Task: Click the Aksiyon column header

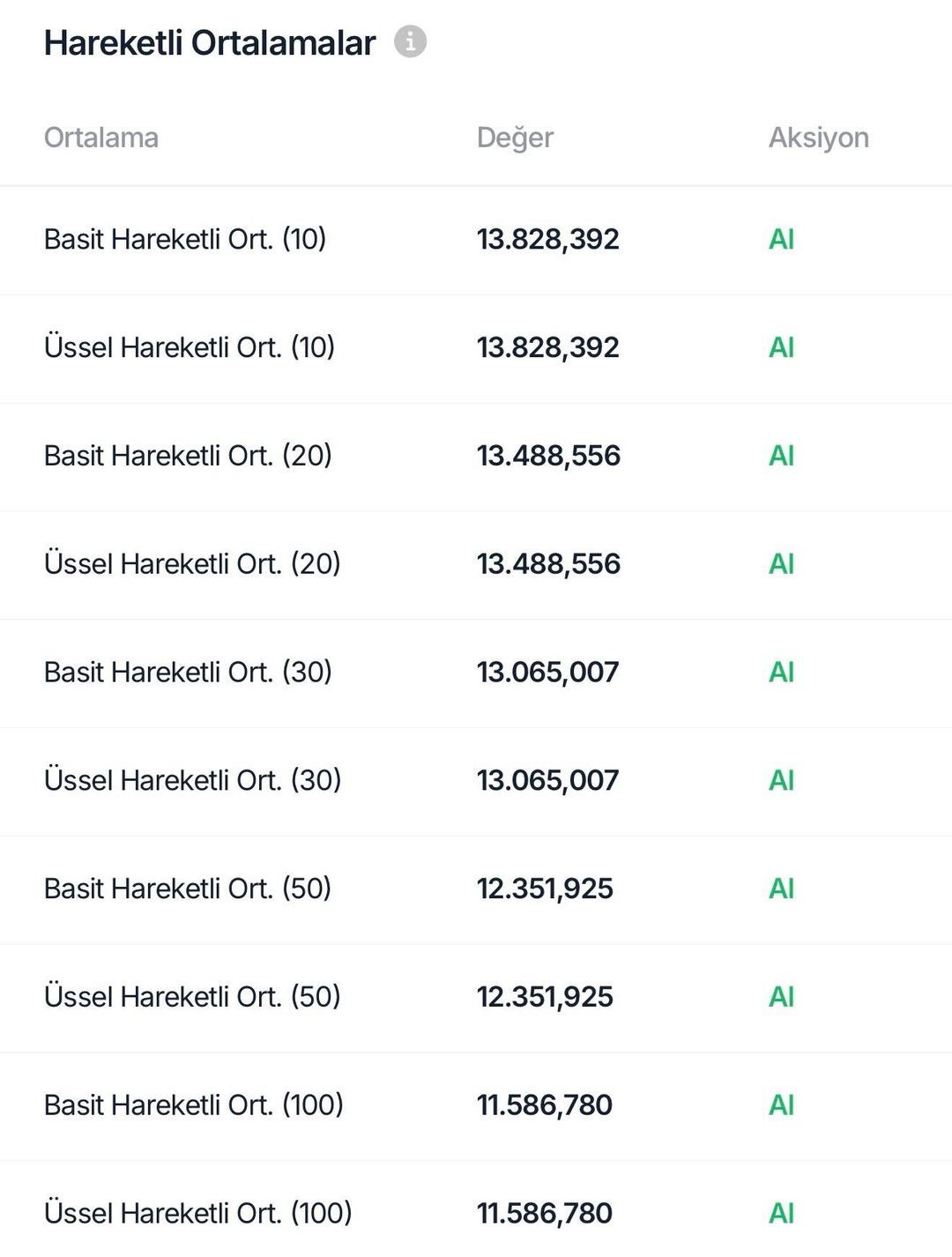Action: click(x=818, y=138)
